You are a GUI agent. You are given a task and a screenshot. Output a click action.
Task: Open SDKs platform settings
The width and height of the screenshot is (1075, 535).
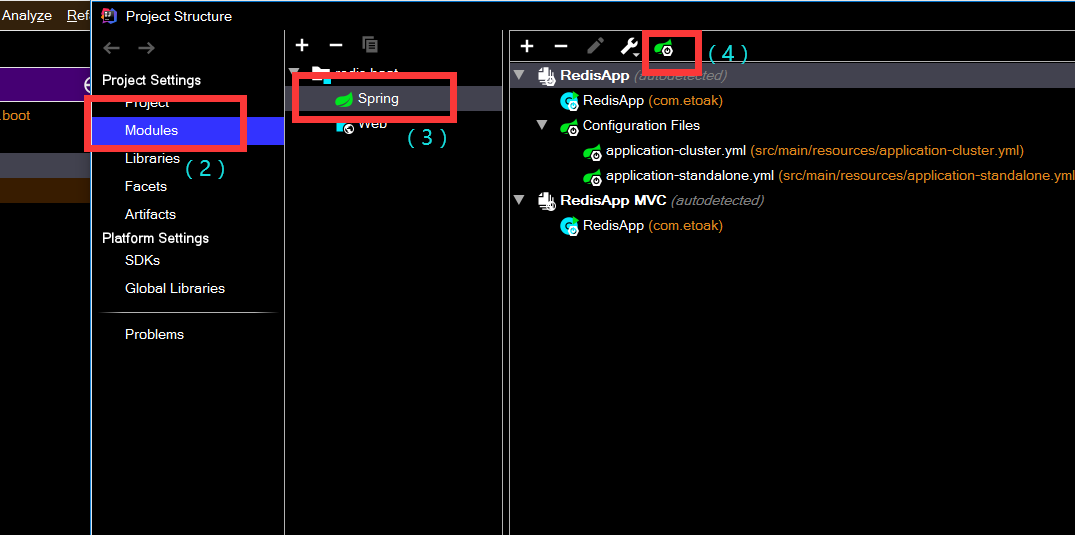[x=142, y=261]
